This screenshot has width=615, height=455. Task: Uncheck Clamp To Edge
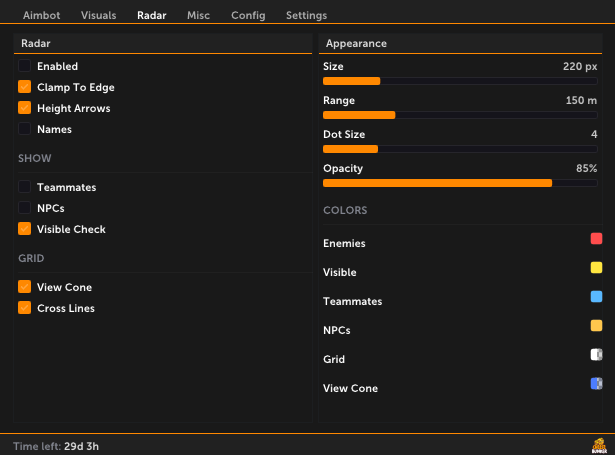tap(24, 87)
